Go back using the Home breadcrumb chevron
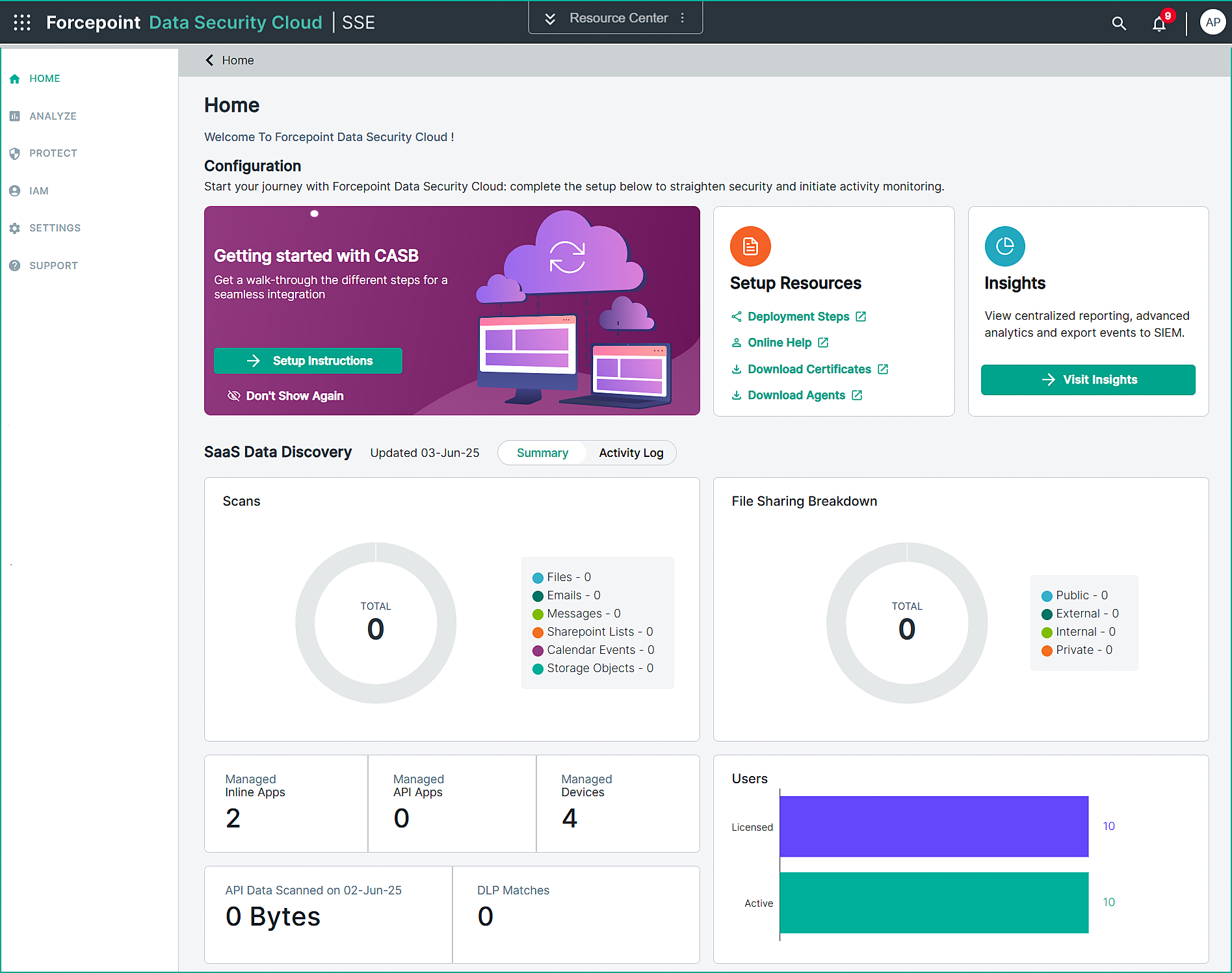The width and height of the screenshot is (1232, 973). tap(209, 60)
